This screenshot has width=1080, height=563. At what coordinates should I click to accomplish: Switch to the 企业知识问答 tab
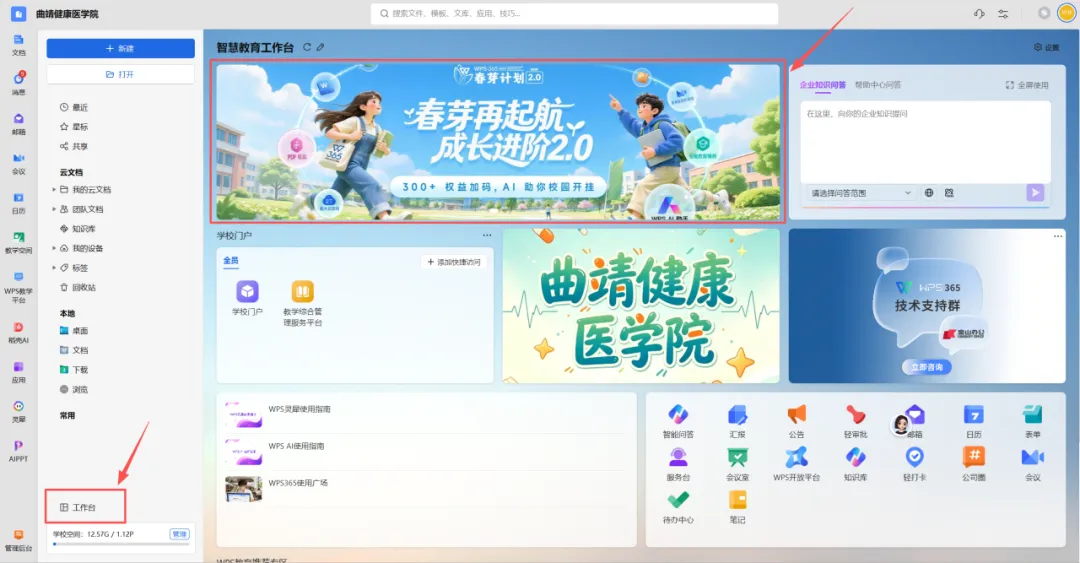point(822,85)
